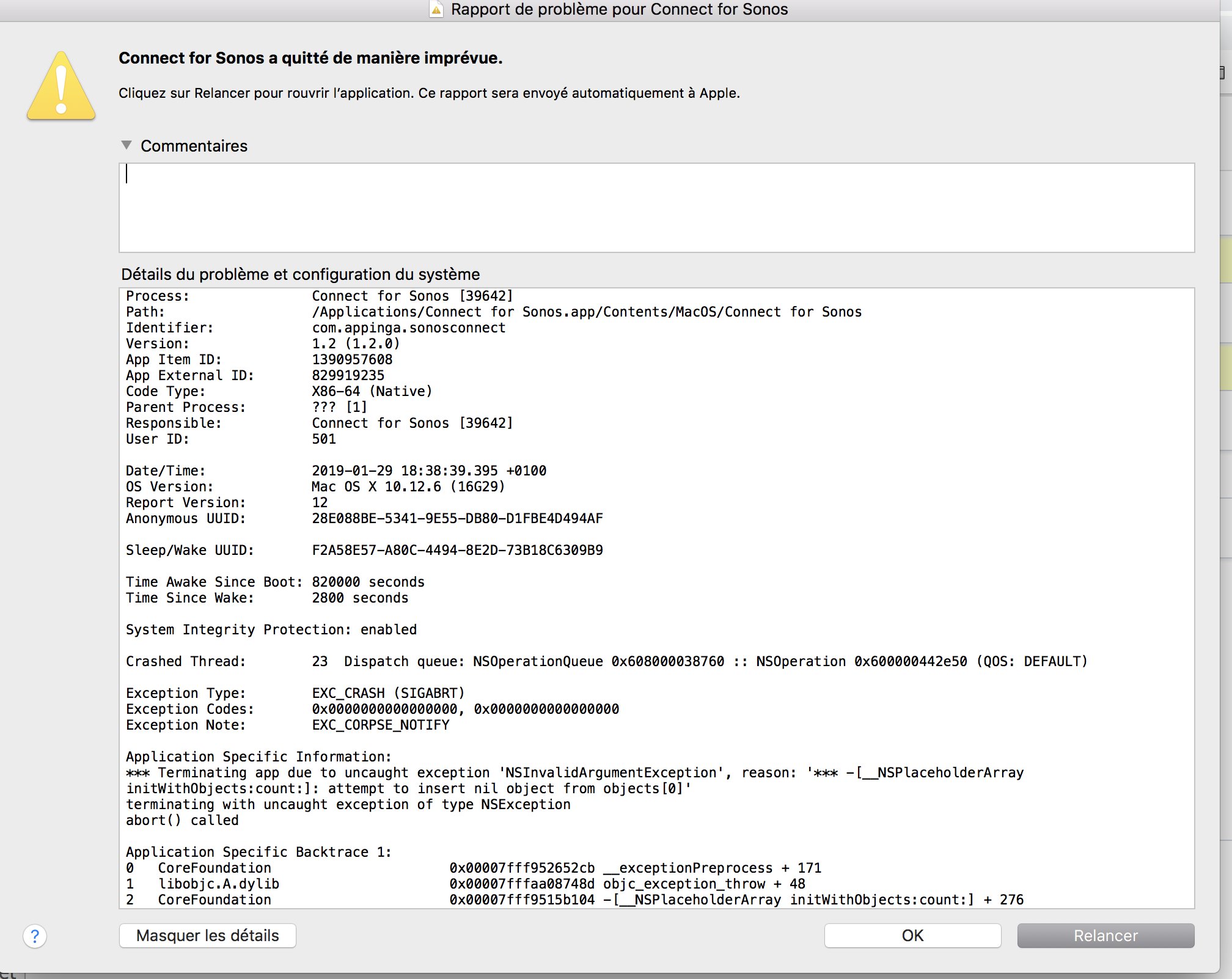The height and width of the screenshot is (979, 1232).
Task: Open help with the question mark button
Action: [x=35, y=936]
